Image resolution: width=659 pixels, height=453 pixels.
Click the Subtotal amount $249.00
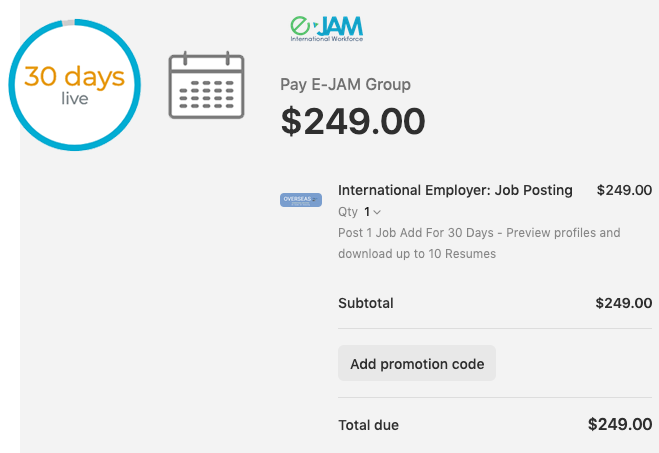(624, 303)
